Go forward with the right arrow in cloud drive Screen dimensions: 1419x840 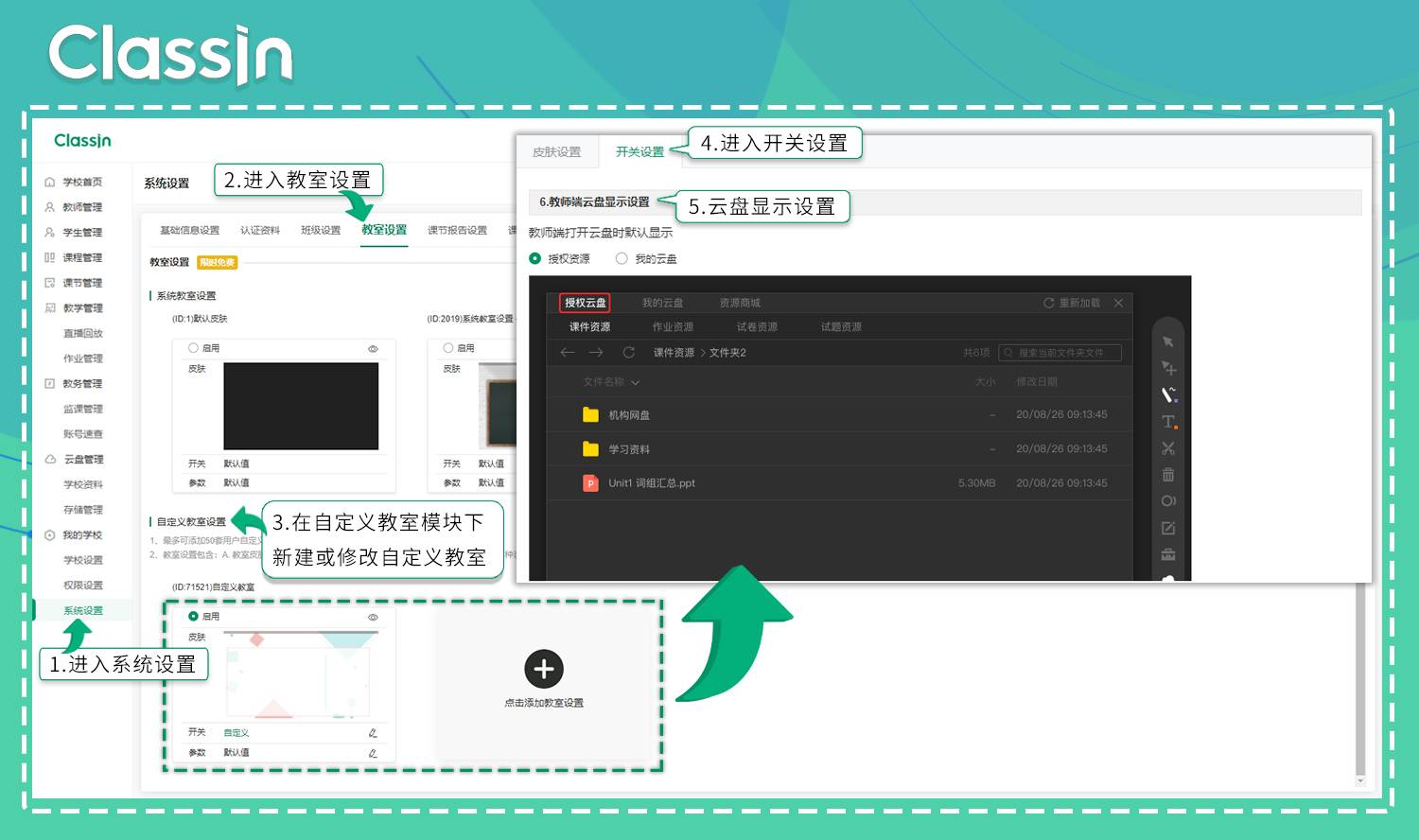596,352
